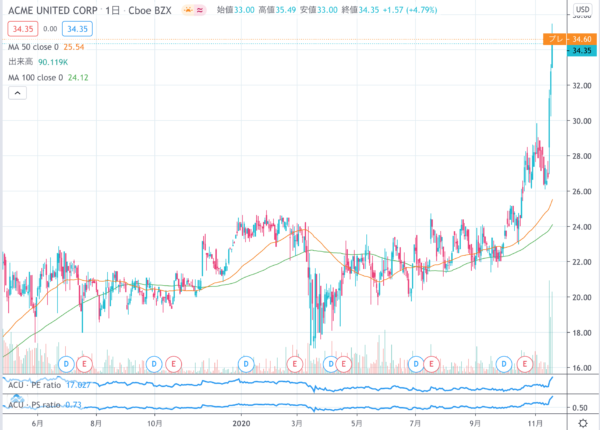Click the red 34.35 sell price box
This screenshot has height=430, width=600.
(x=23, y=29)
